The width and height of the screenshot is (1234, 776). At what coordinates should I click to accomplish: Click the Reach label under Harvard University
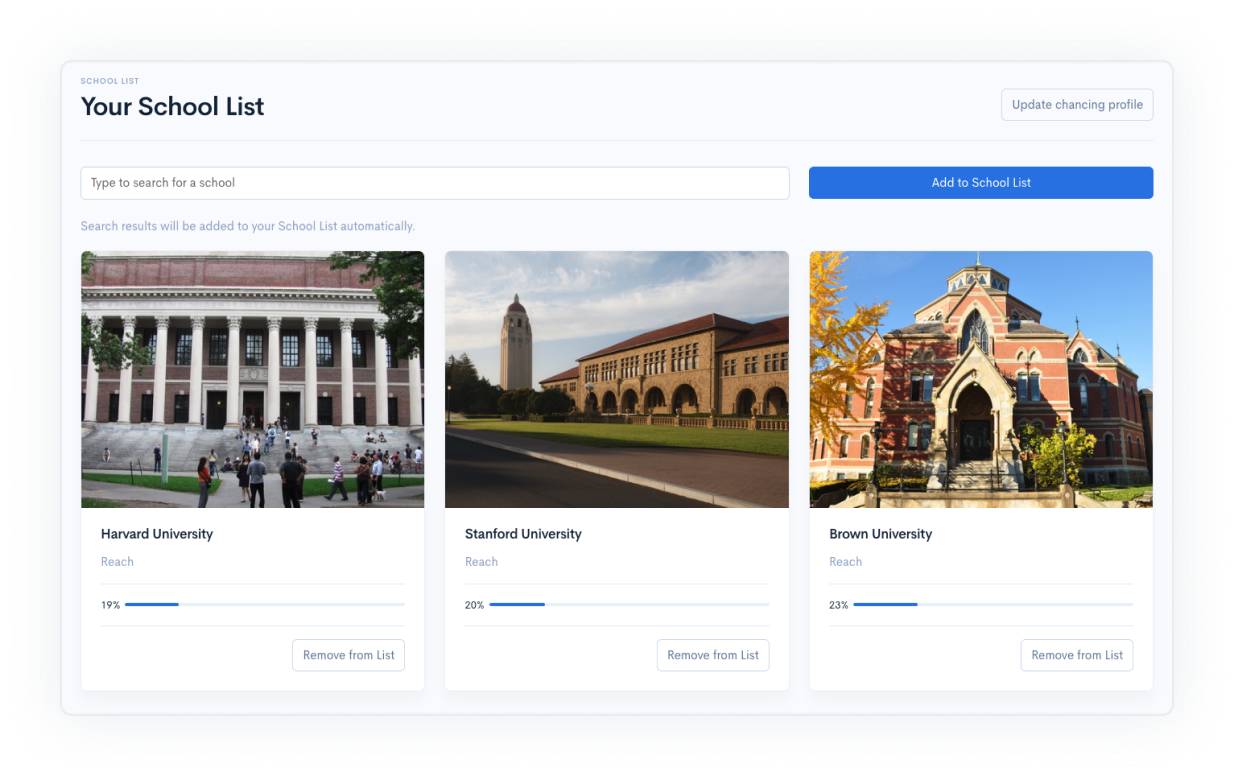(117, 562)
